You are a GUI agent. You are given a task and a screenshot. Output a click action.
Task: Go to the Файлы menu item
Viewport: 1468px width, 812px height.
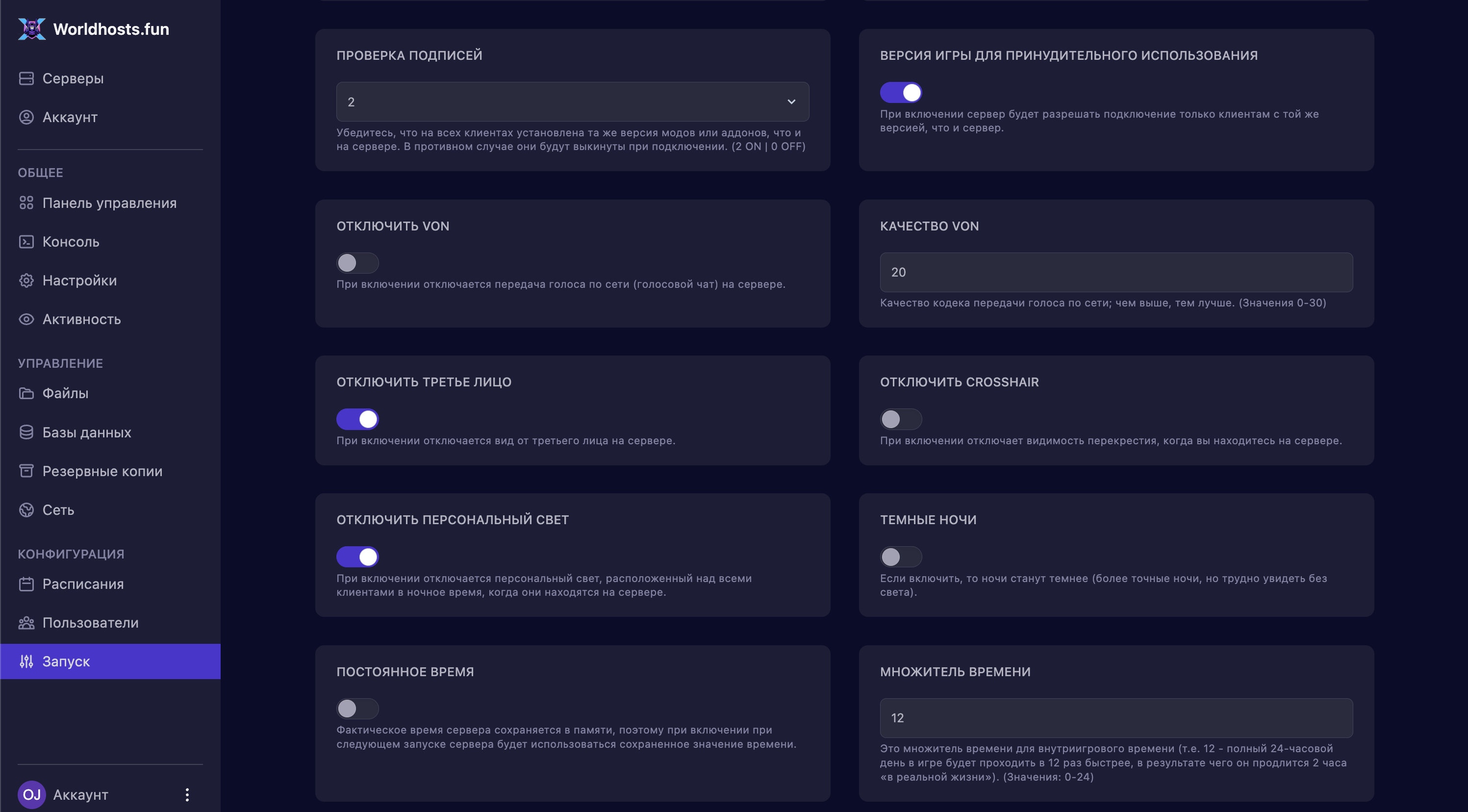pyautogui.click(x=65, y=394)
